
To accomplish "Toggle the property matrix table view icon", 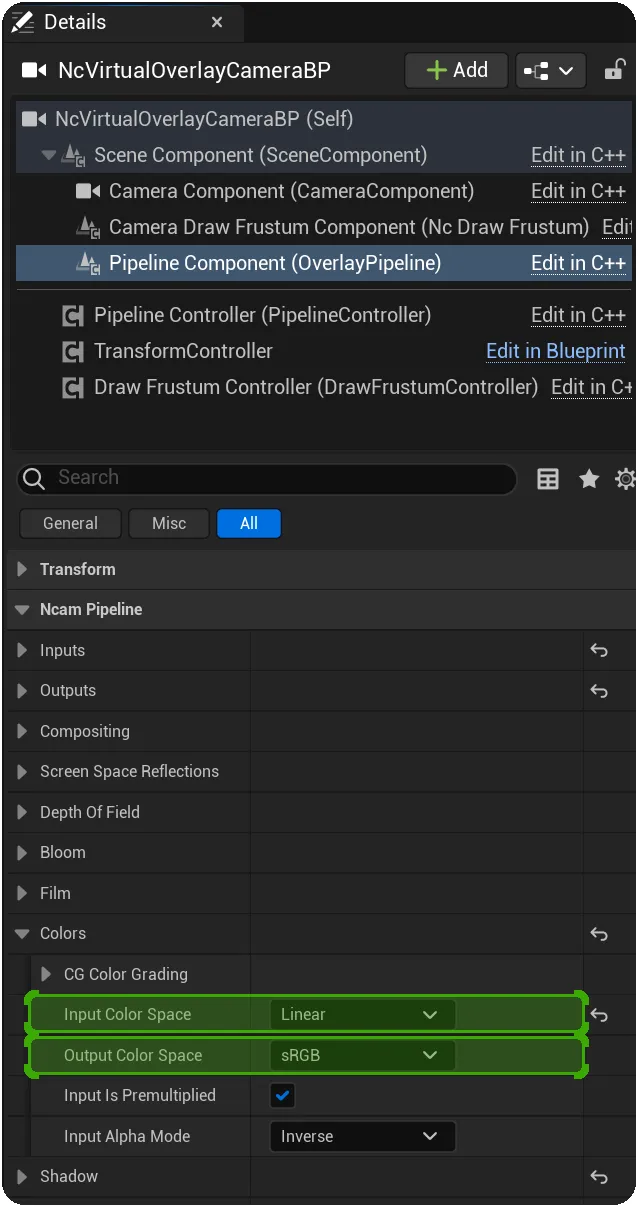I will [548, 479].
